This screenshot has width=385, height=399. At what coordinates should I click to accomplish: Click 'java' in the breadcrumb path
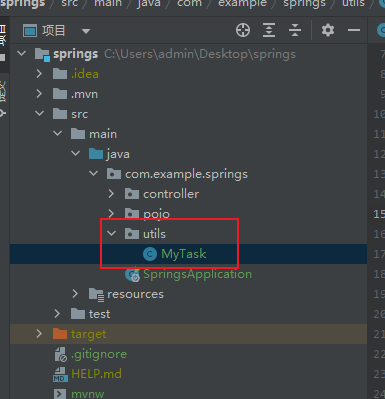coord(148,3)
